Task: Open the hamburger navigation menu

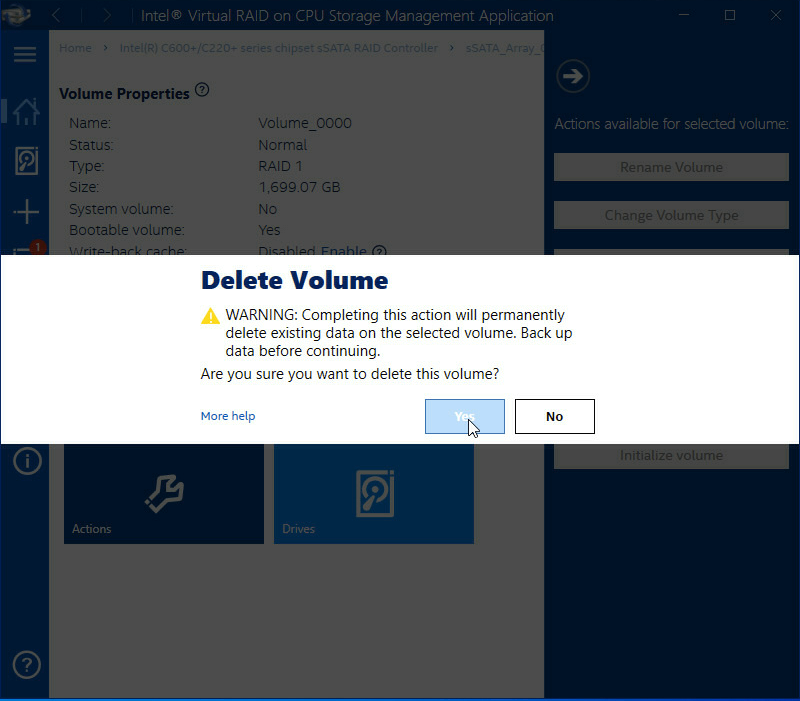Action: coord(25,54)
